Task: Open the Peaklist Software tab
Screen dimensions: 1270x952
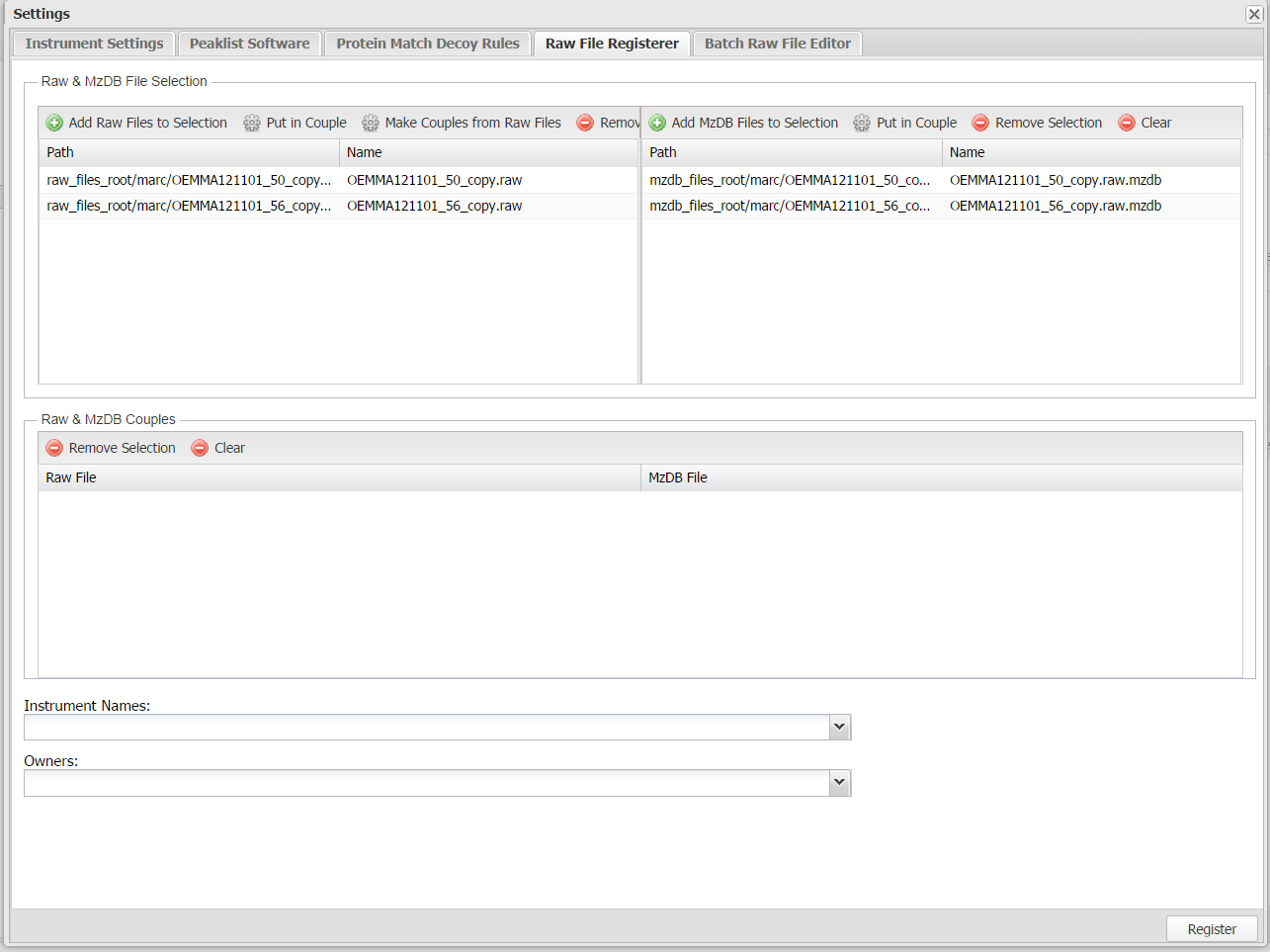Action: coord(249,43)
